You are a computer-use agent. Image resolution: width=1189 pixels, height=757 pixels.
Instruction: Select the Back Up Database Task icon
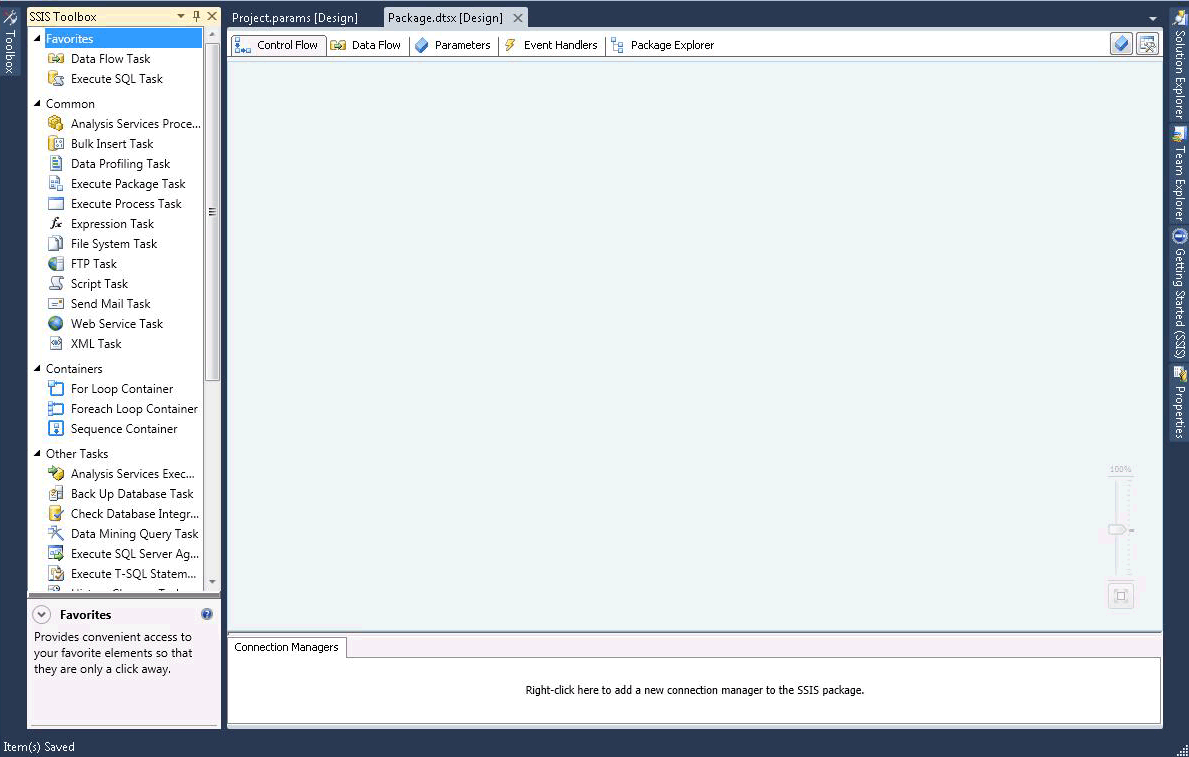point(56,493)
